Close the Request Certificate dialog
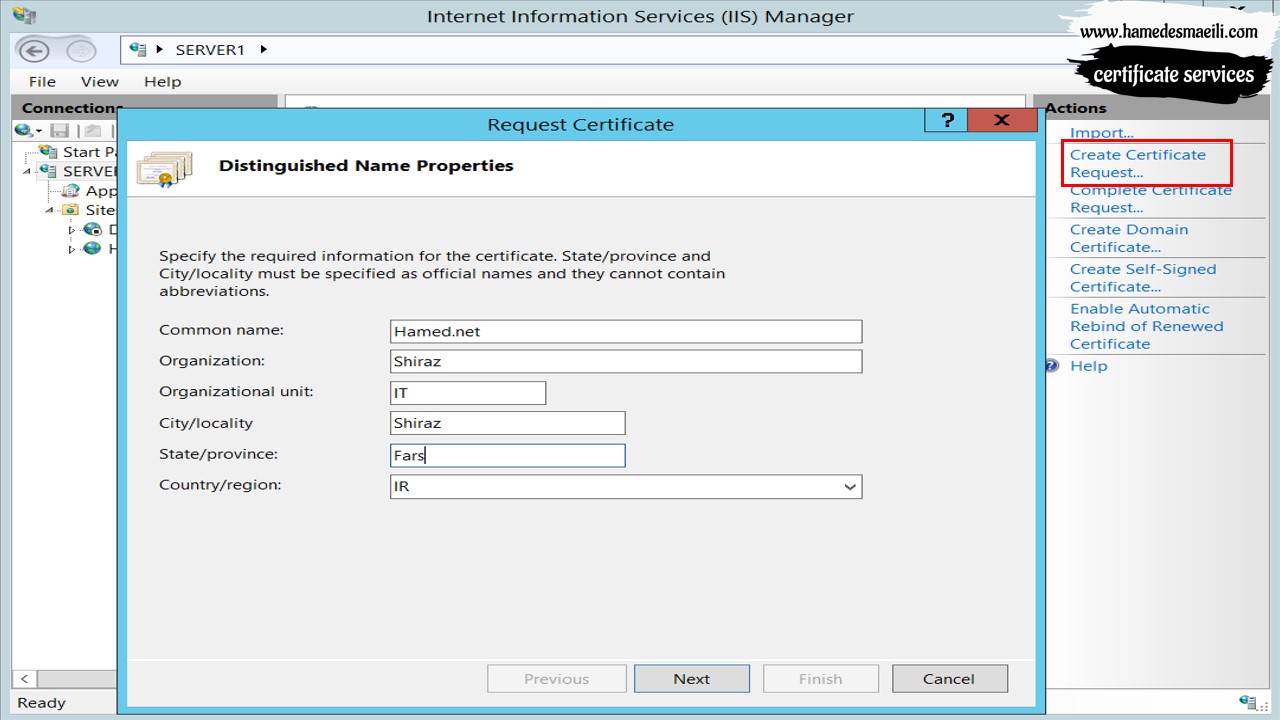 [1002, 121]
